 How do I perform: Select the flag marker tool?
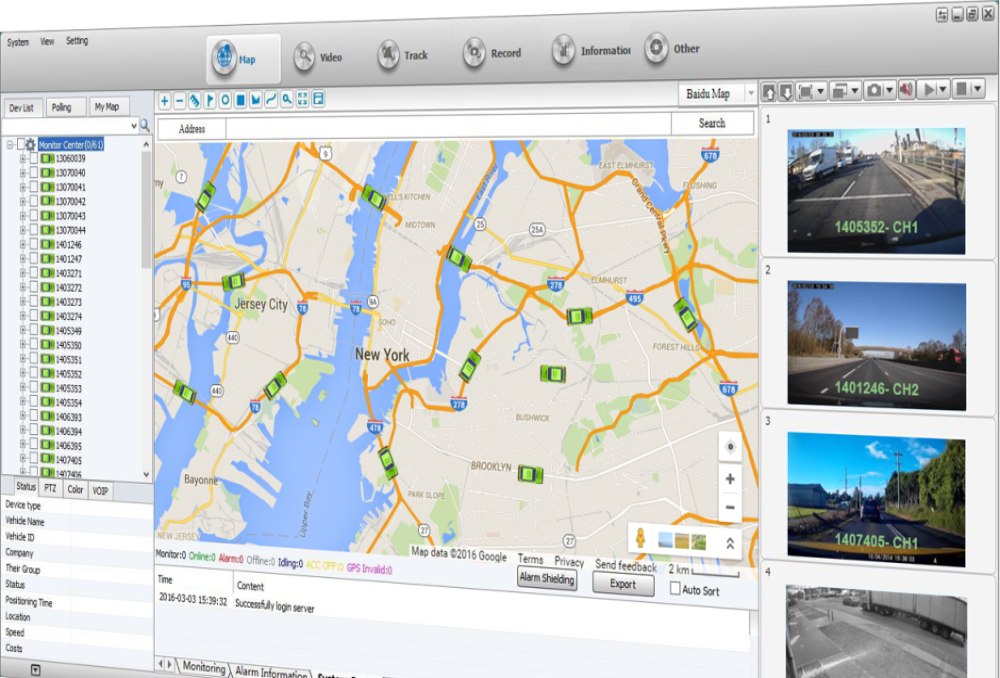[210, 100]
